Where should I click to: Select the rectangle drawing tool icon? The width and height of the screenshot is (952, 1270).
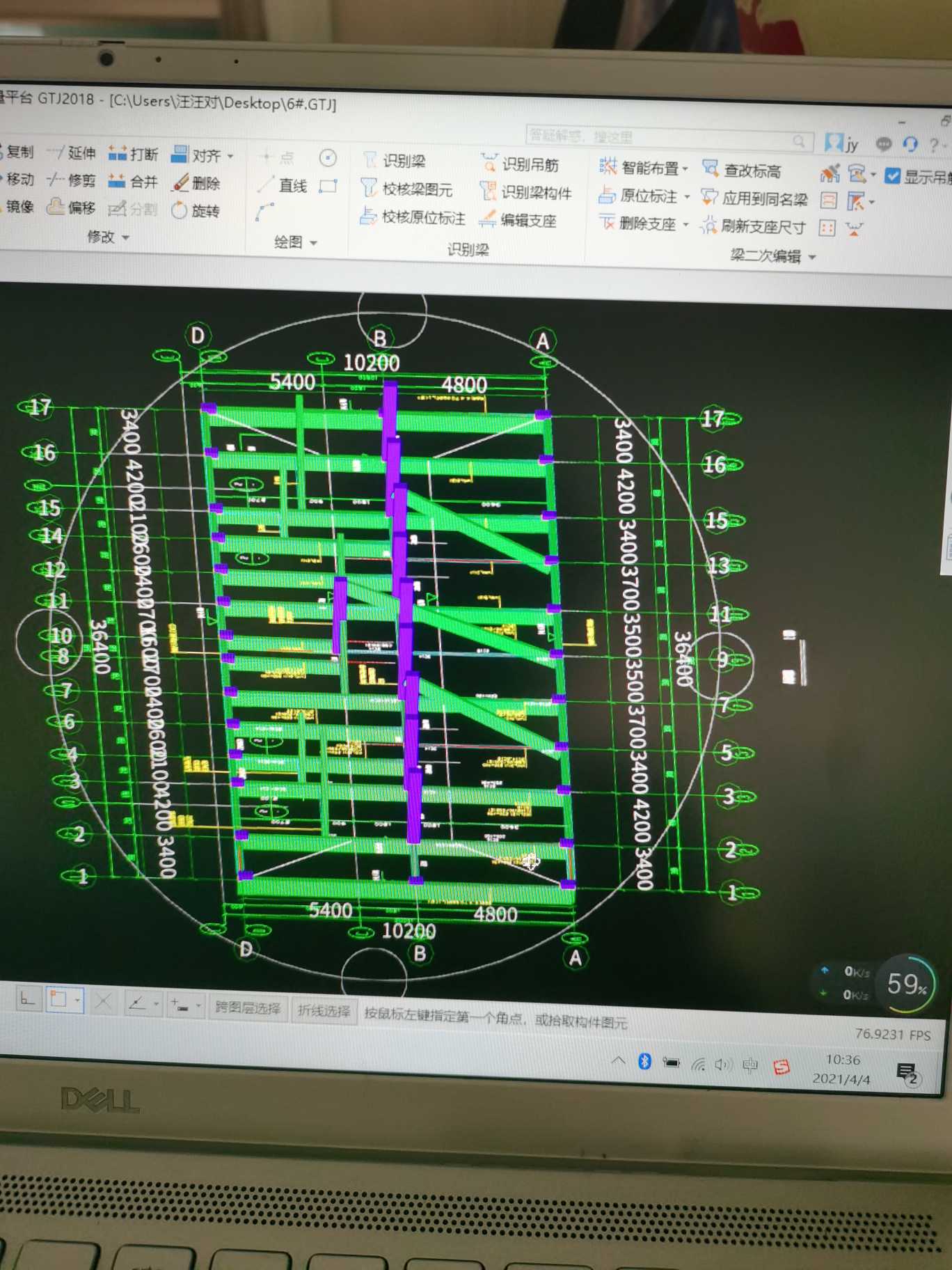coord(328,187)
